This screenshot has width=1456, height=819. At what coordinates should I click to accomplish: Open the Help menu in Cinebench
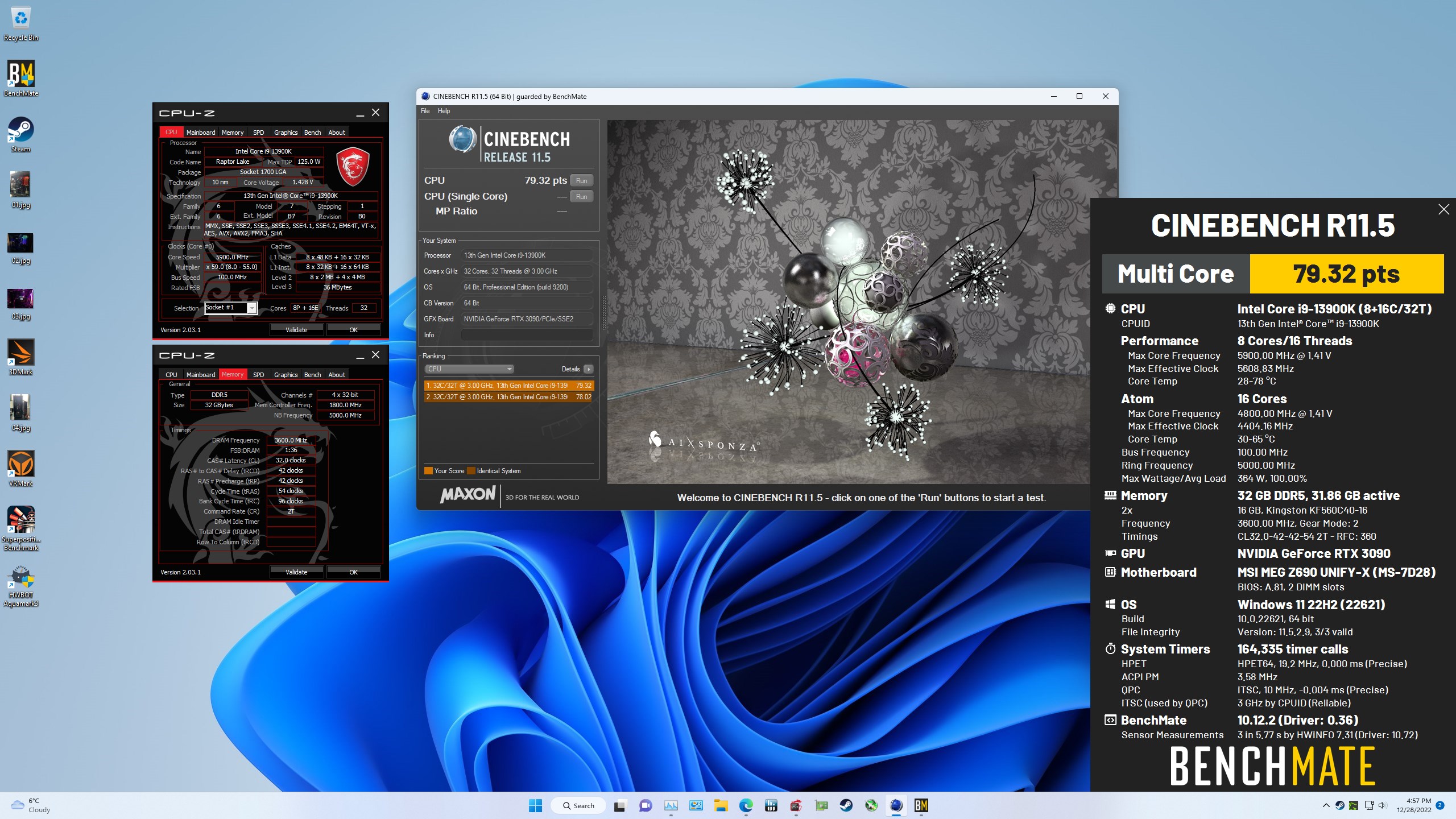coord(444,111)
